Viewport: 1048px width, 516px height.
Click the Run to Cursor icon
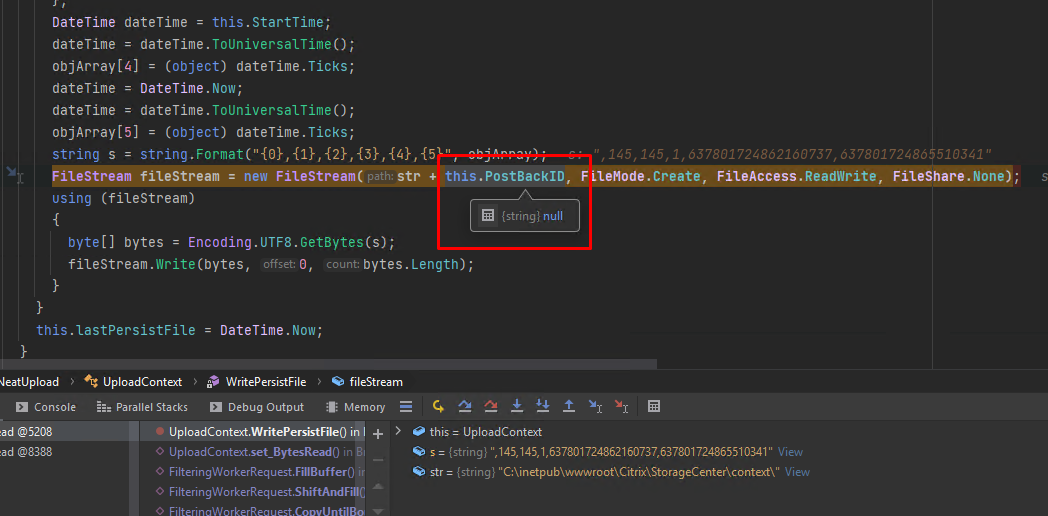(595, 407)
